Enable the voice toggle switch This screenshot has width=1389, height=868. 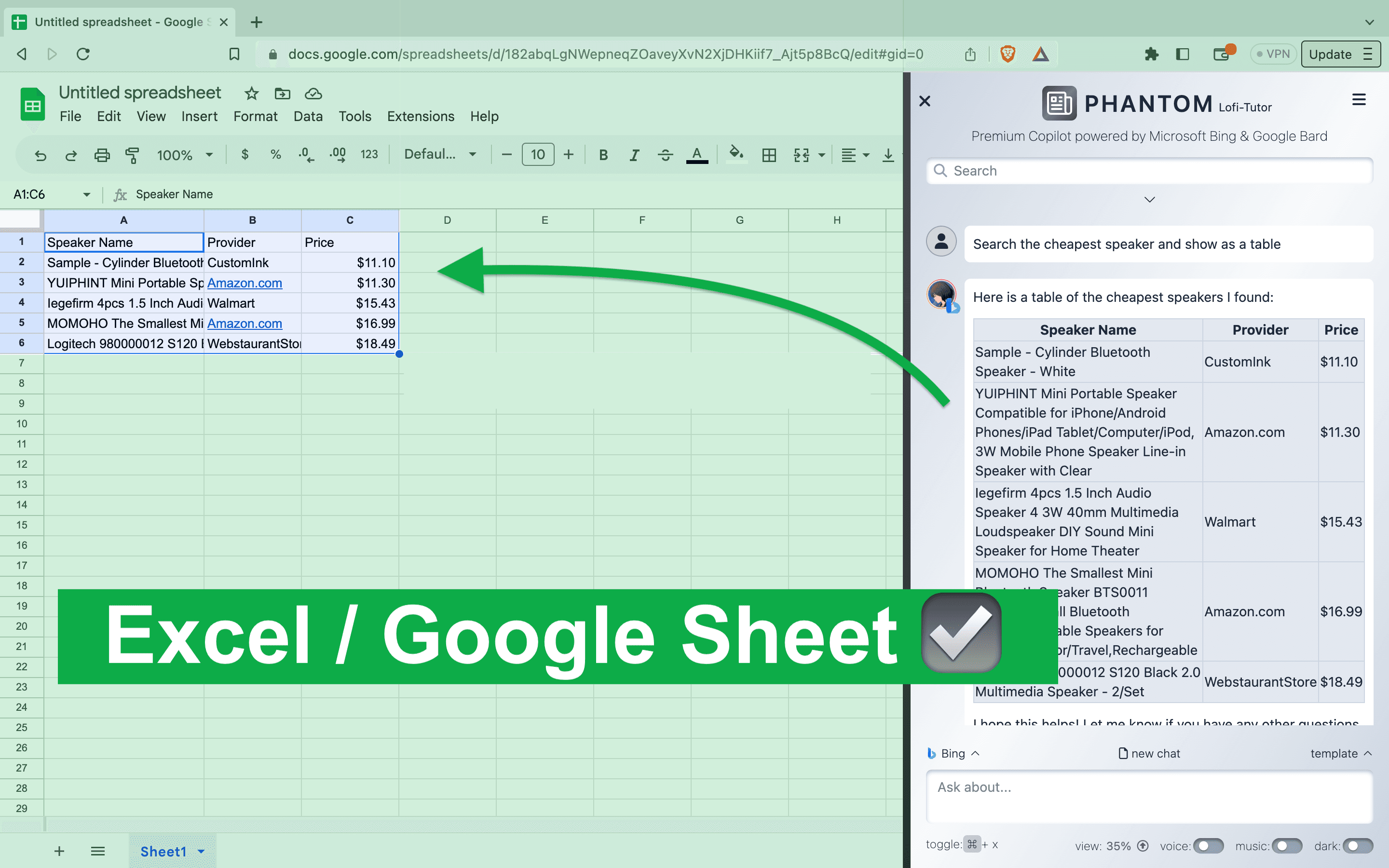click(1208, 846)
